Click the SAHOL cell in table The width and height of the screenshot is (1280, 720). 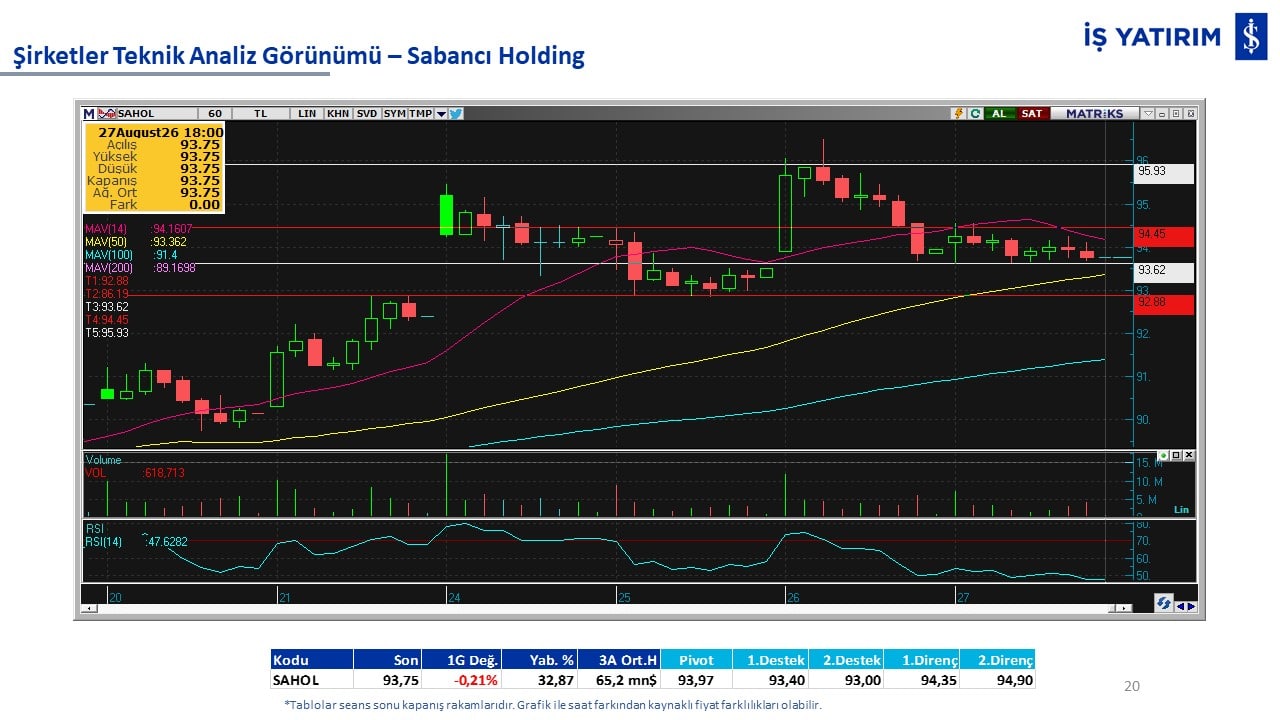click(312, 680)
